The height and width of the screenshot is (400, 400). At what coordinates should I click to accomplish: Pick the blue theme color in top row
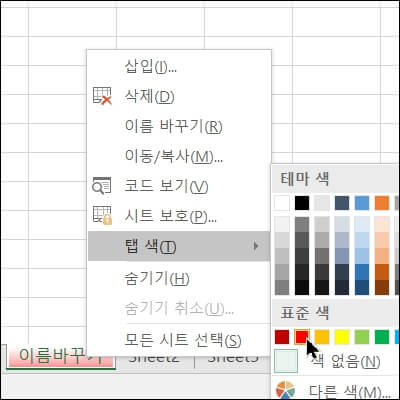pos(362,203)
